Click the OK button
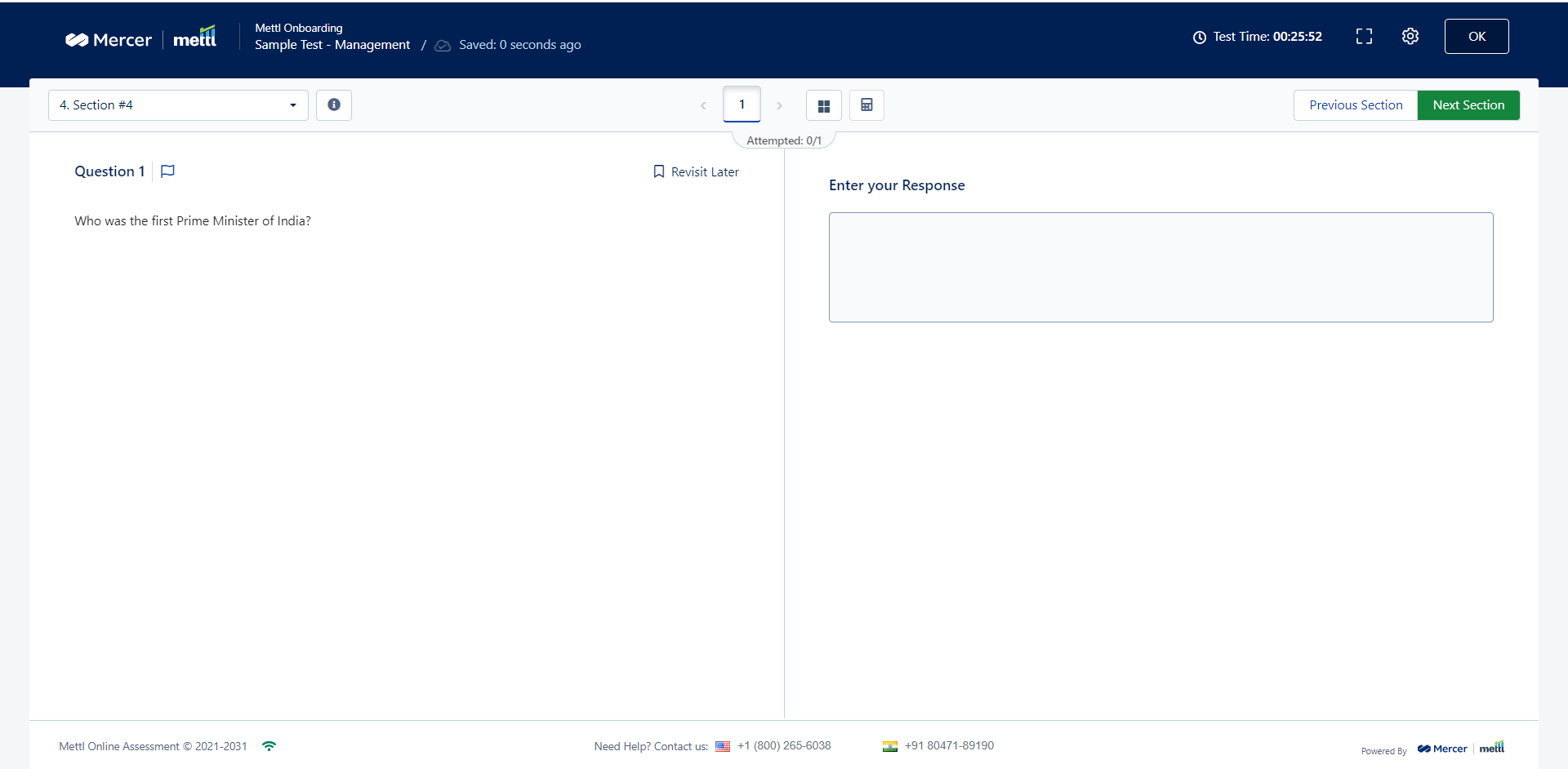Viewport: 1568px width, 769px height. click(x=1477, y=37)
